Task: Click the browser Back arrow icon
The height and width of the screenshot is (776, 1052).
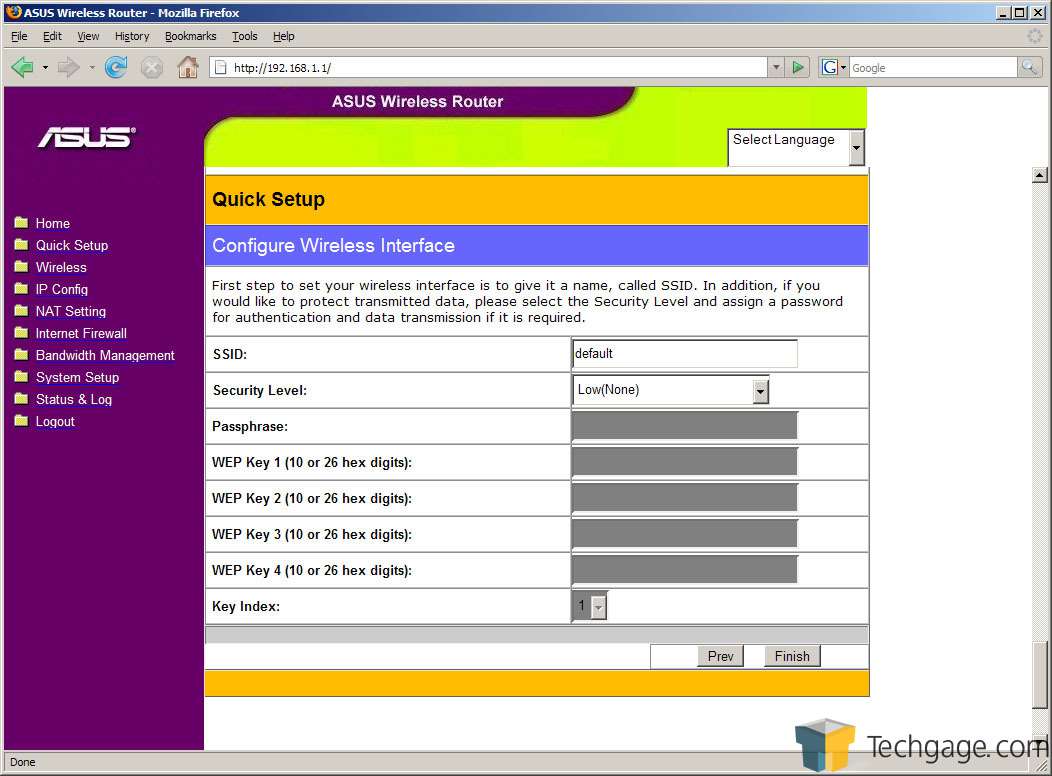Action: tap(23, 67)
